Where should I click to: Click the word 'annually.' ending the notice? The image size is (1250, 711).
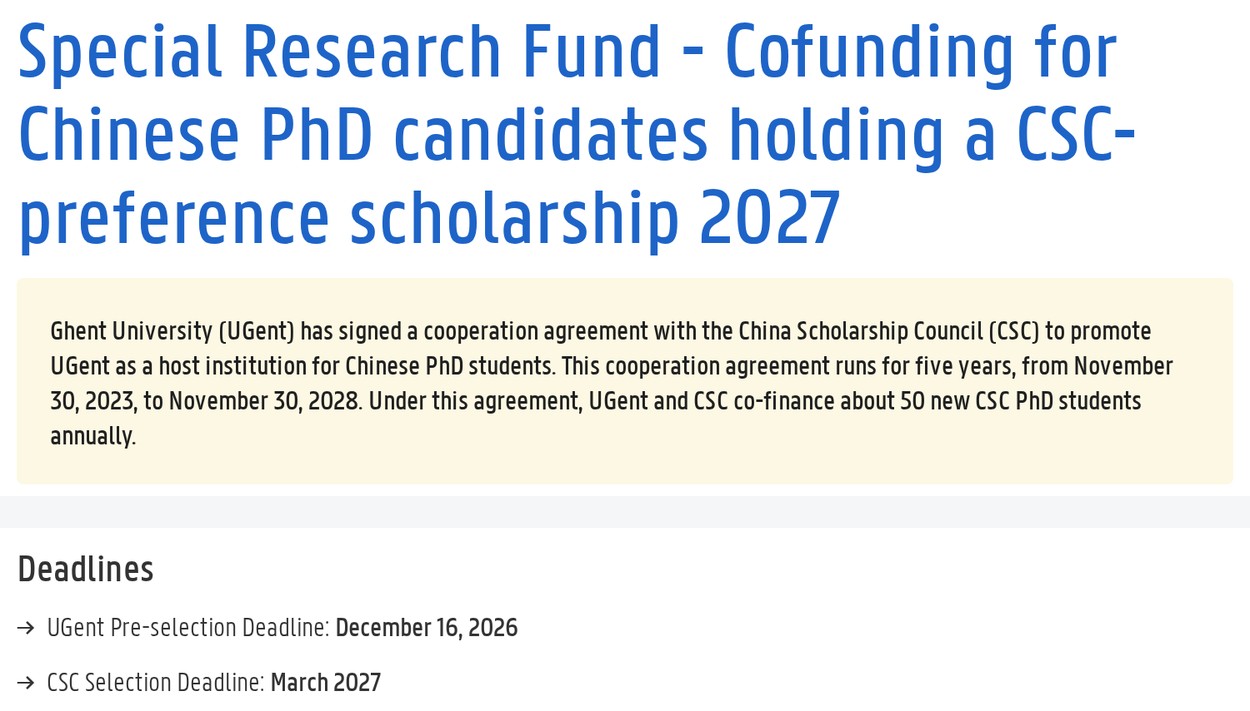click(x=93, y=436)
